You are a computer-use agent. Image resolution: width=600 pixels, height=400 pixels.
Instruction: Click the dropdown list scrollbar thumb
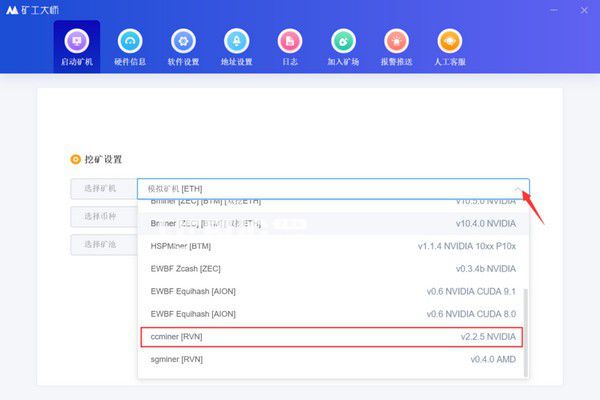pos(525,333)
